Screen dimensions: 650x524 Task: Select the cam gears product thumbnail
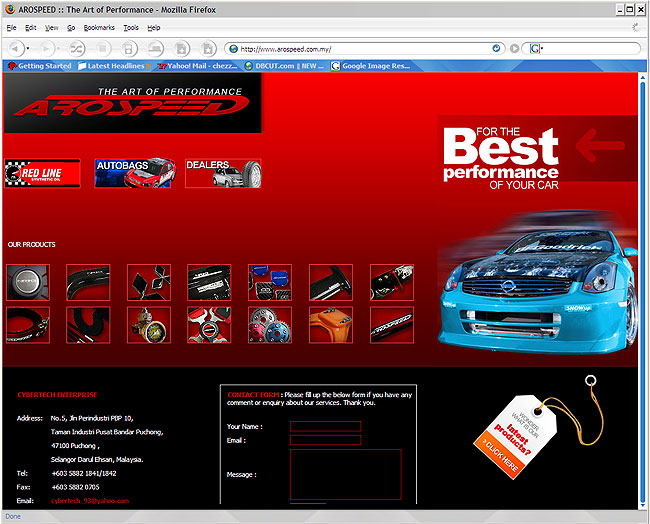tap(270, 325)
